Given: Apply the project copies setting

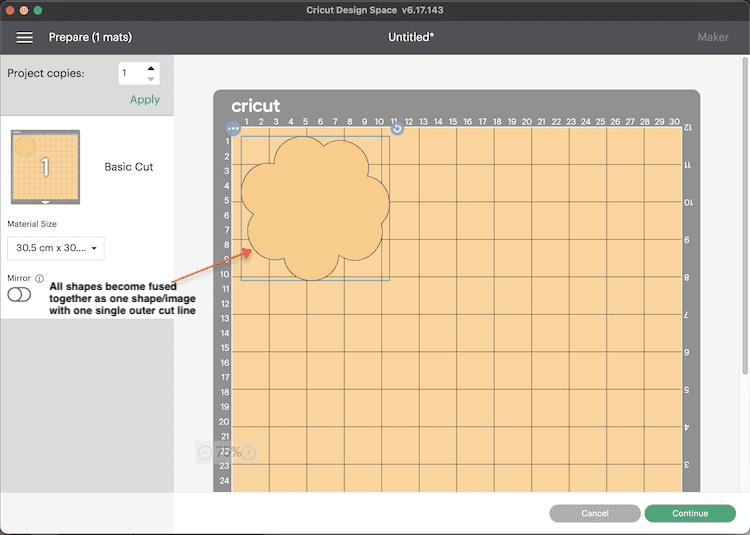Looking at the screenshot, I should tap(145, 99).
